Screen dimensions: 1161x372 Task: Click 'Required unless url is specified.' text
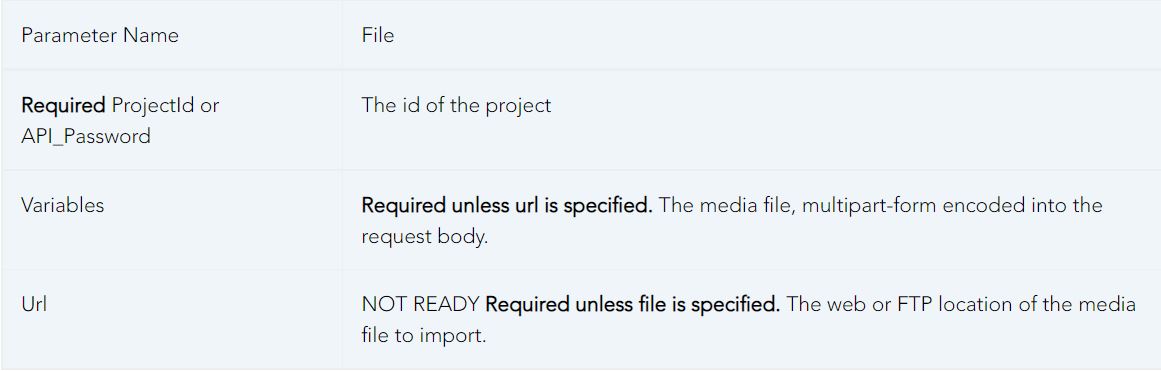pos(506,205)
